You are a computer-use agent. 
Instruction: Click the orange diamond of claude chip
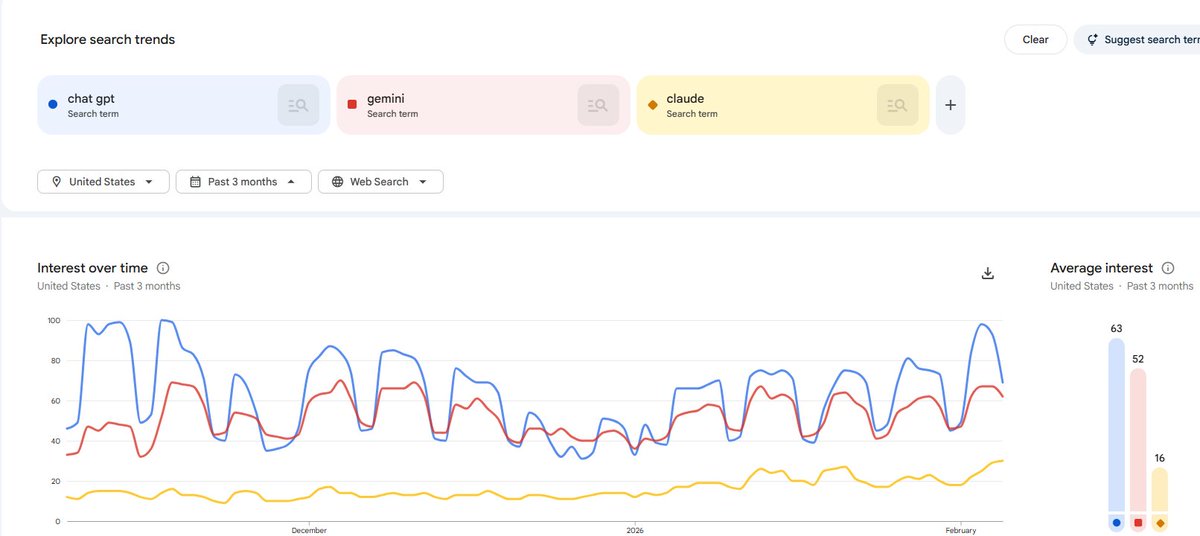click(652, 105)
